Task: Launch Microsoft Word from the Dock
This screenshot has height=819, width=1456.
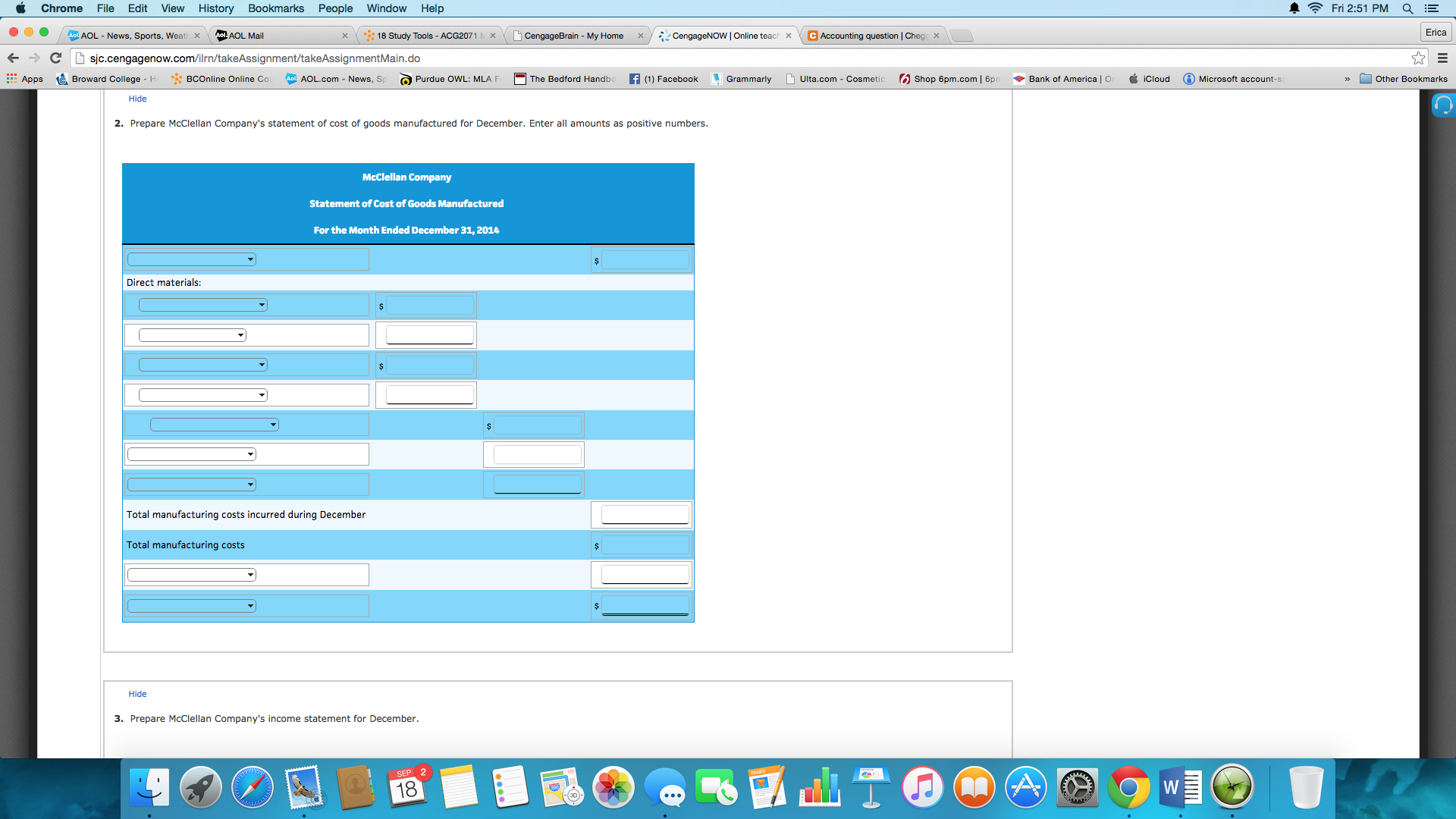Action: click(1180, 787)
